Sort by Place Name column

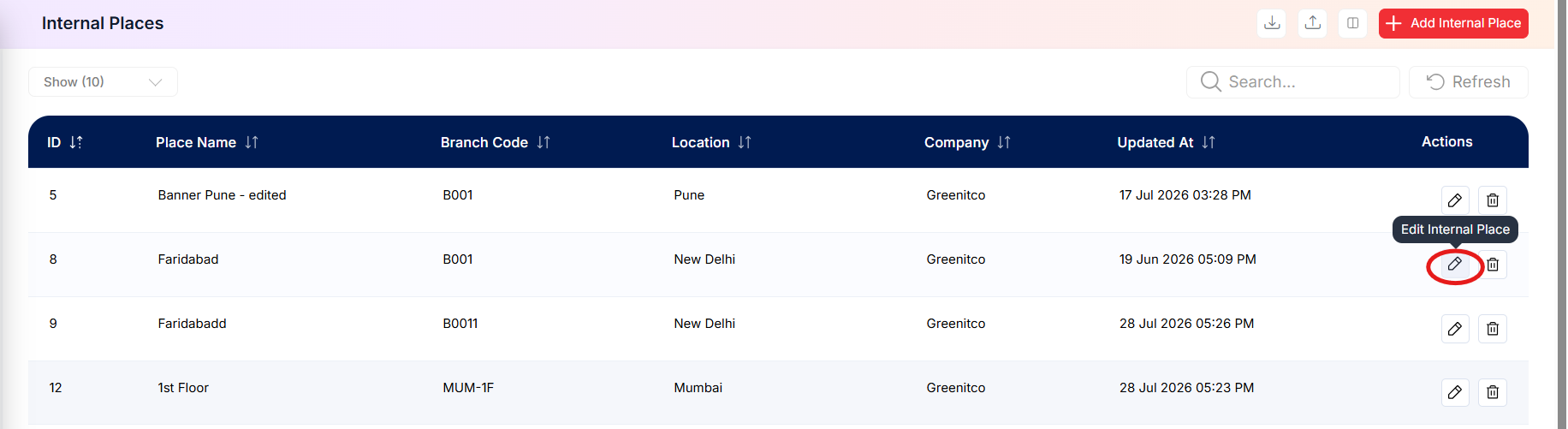pyautogui.click(x=207, y=142)
